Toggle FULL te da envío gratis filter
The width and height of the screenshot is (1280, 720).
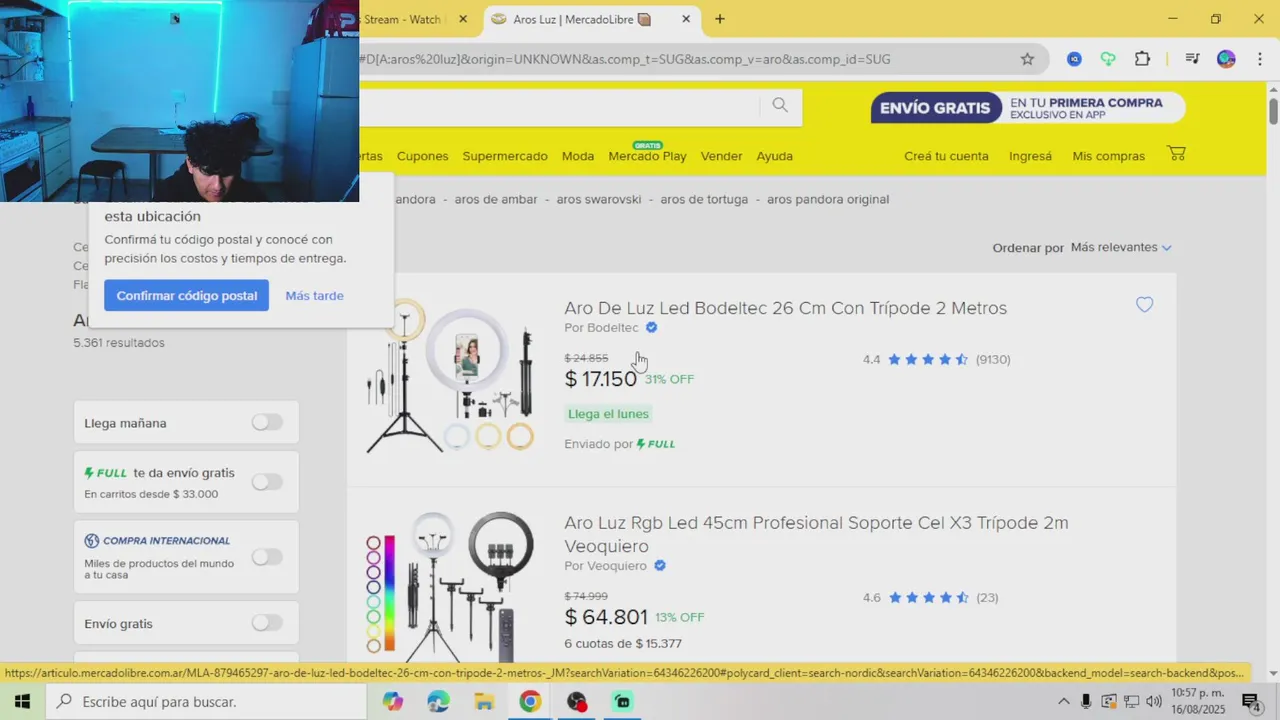pos(267,482)
